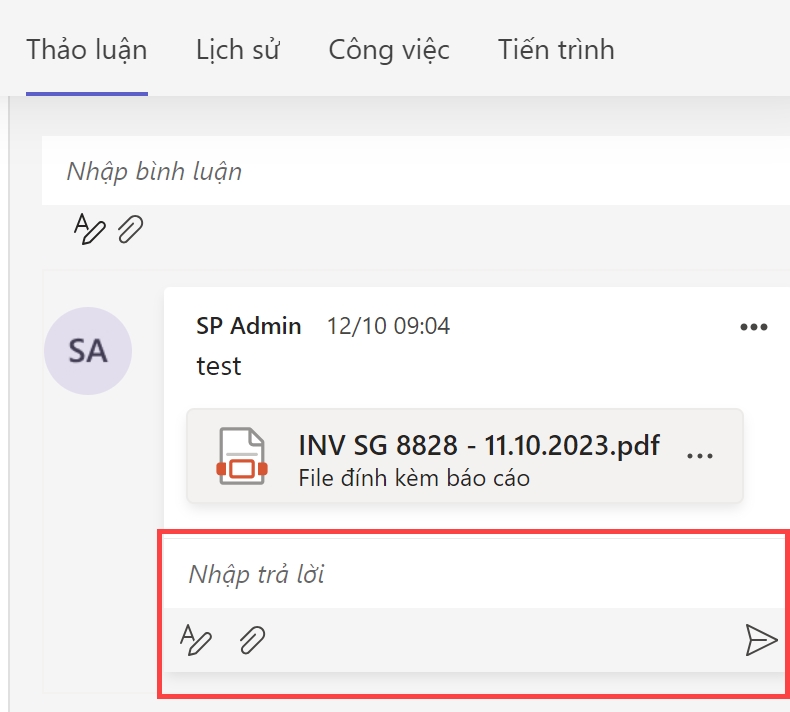
Task: Click the 12/10 09:04 timestamp
Action: click(x=388, y=326)
